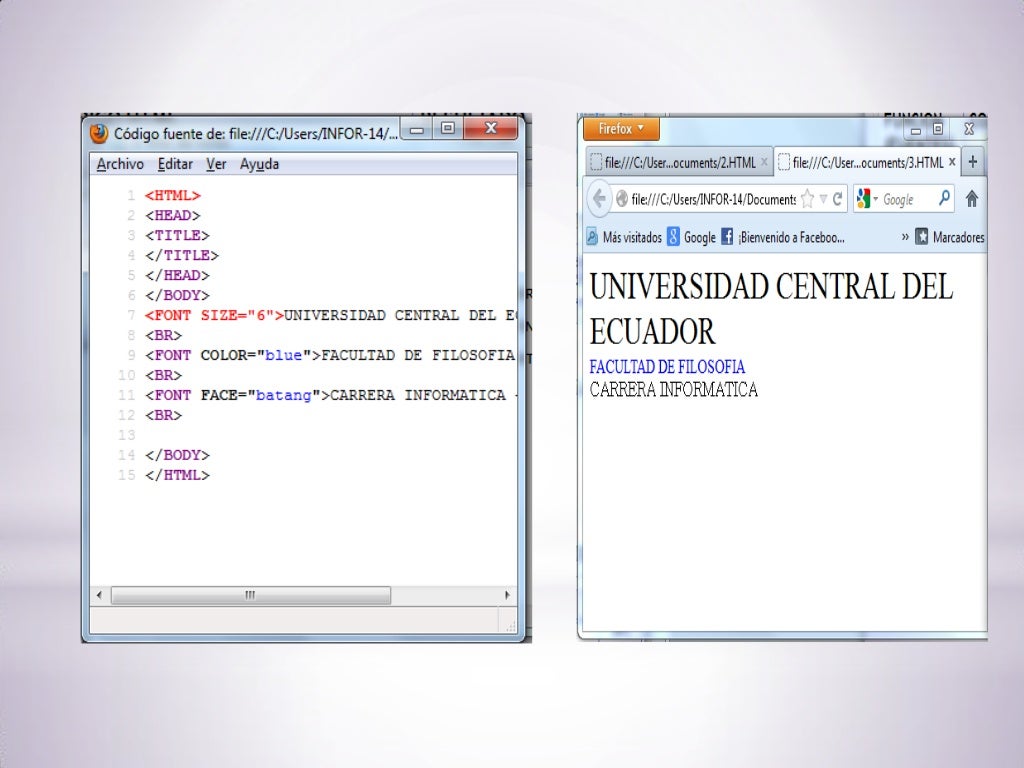Viewport: 1024px width, 768px height.
Task: Open the Bienvenido a Facebook bookmark
Action: [783, 237]
